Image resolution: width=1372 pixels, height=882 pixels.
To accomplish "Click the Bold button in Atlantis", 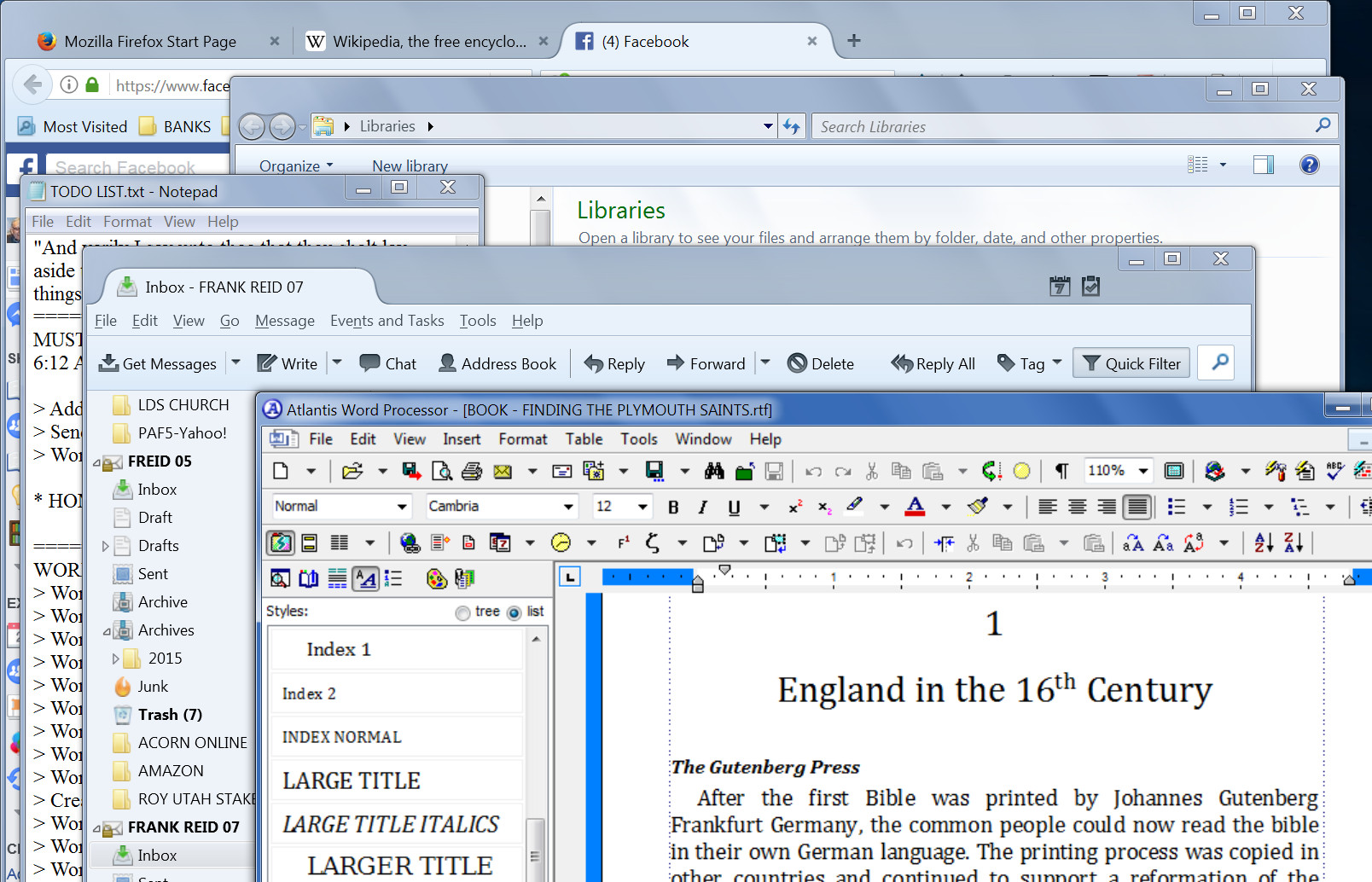I will 673,507.
